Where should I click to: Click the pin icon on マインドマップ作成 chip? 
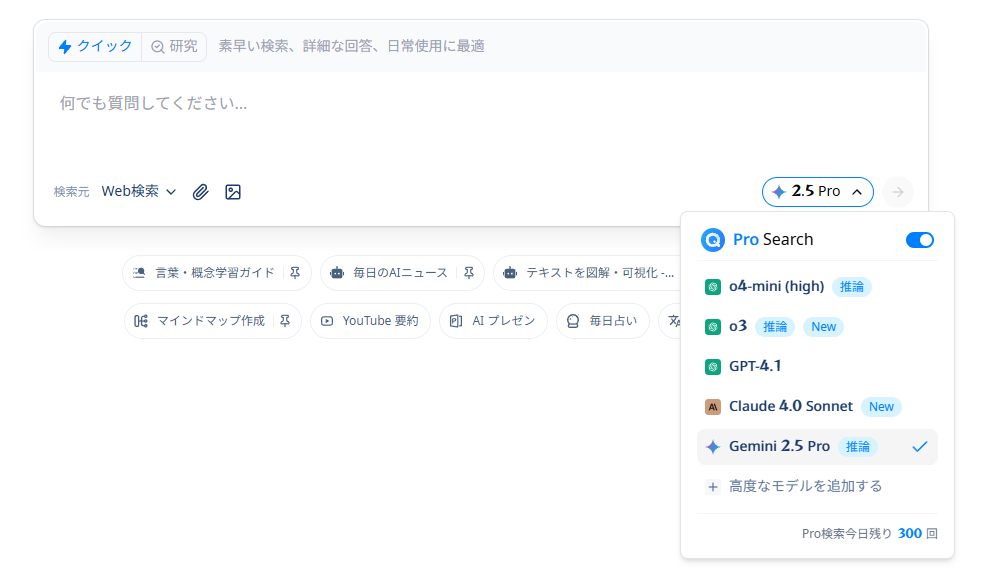click(285, 321)
